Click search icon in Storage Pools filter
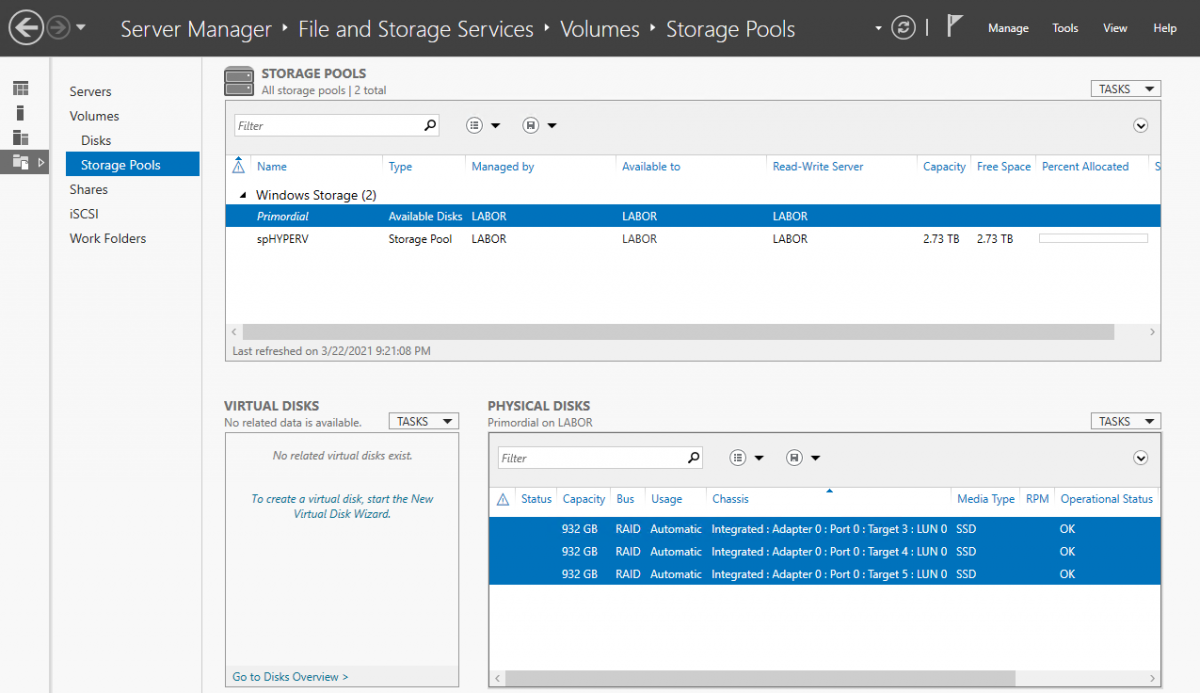Viewport: 1200px width, 693px height. tap(430, 125)
